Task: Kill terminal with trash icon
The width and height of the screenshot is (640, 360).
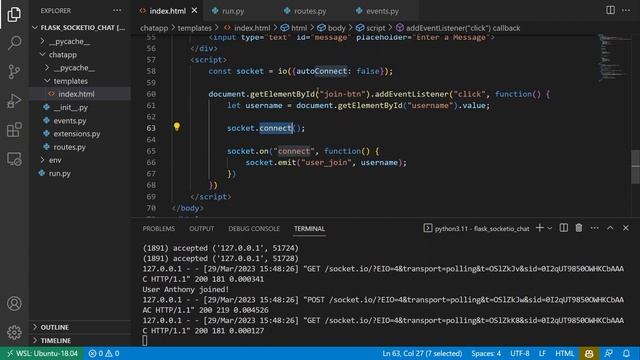Action: 579,228
